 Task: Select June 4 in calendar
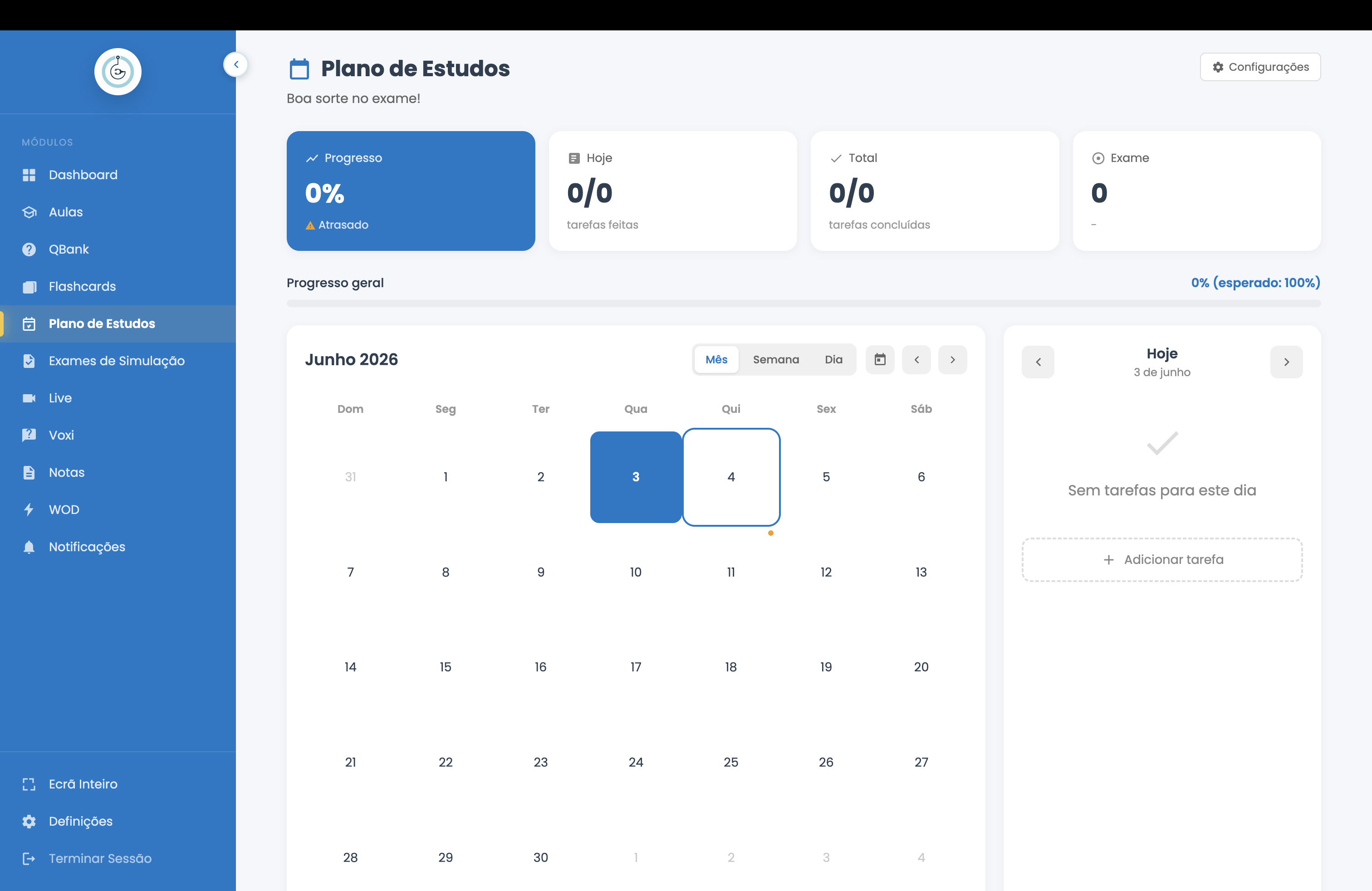[730, 477]
